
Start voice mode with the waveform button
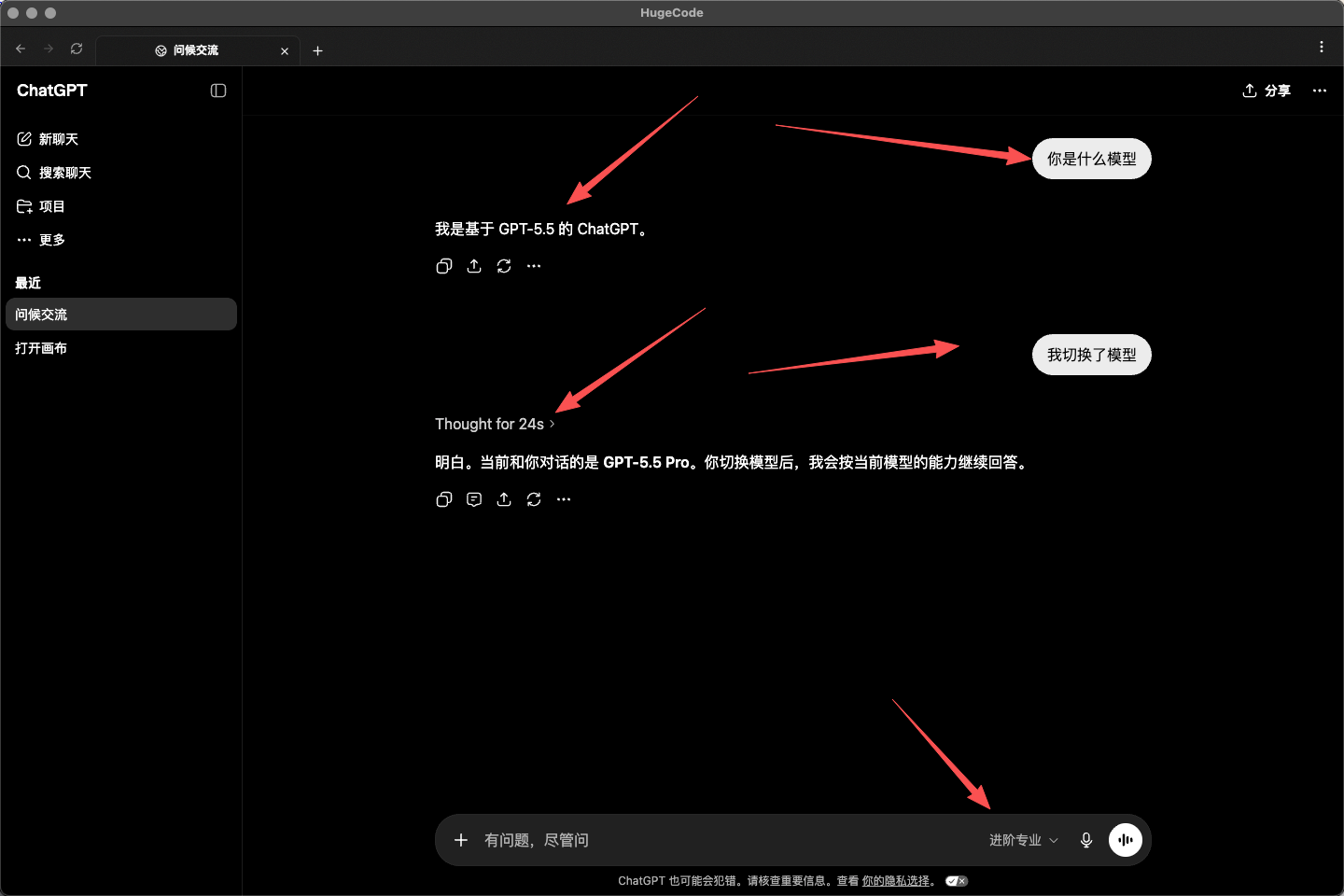pyautogui.click(x=1126, y=840)
